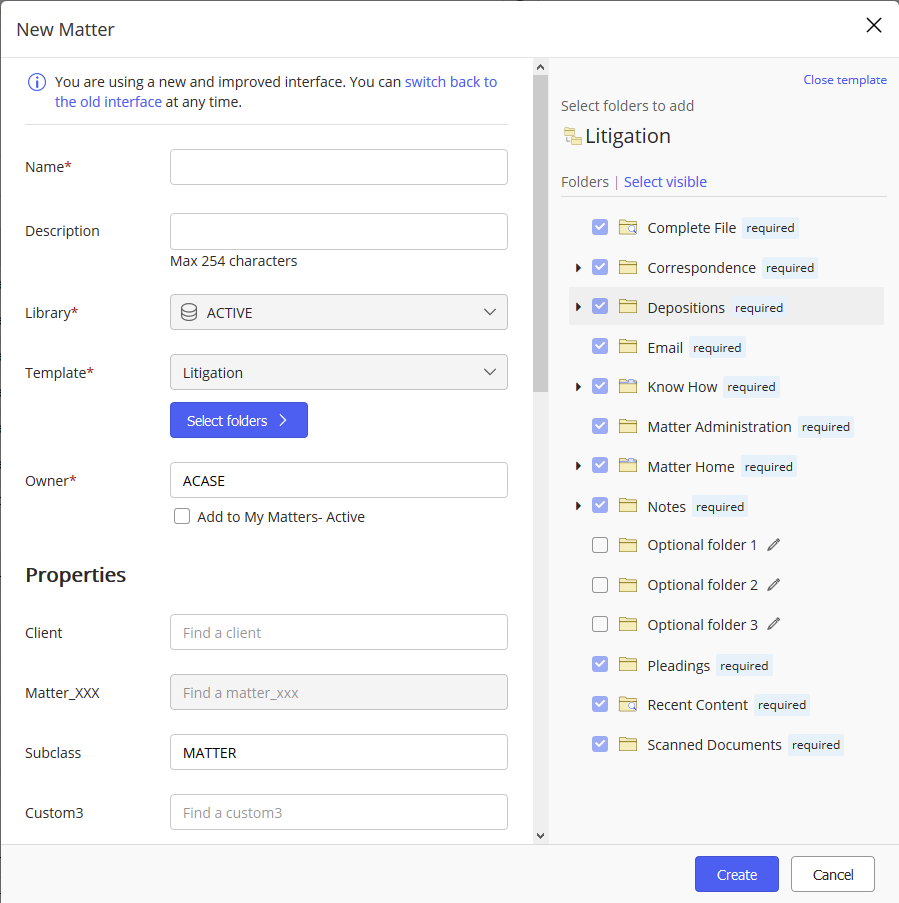The height and width of the screenshot is (903, 899).
Task: Expand the Know How folder
Action: pos(578,387)
